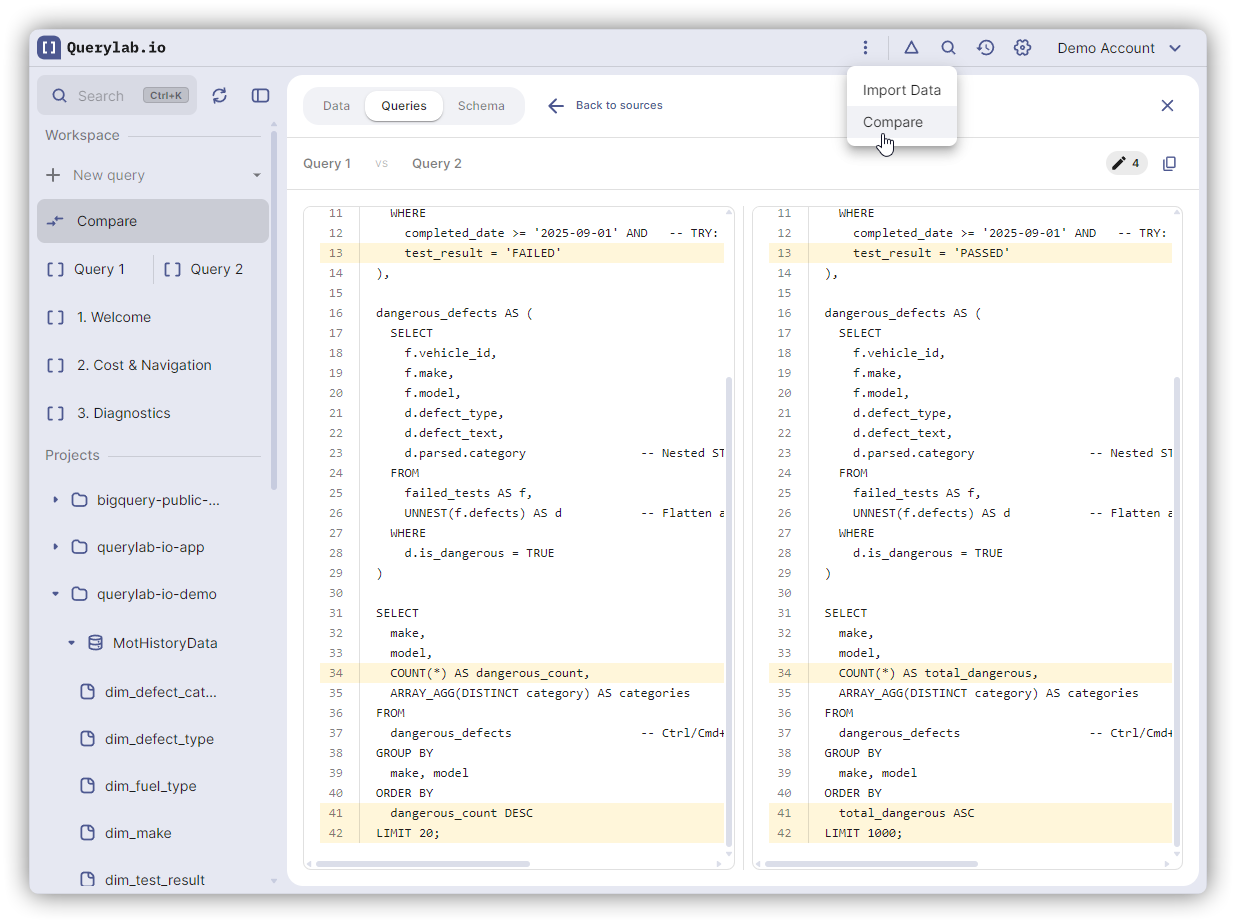The height and width of the screenshot is (923, 1236).
Task: Toggle the sidebar panel layout icon
Action: pyautogui.click(x=260, y=95)
